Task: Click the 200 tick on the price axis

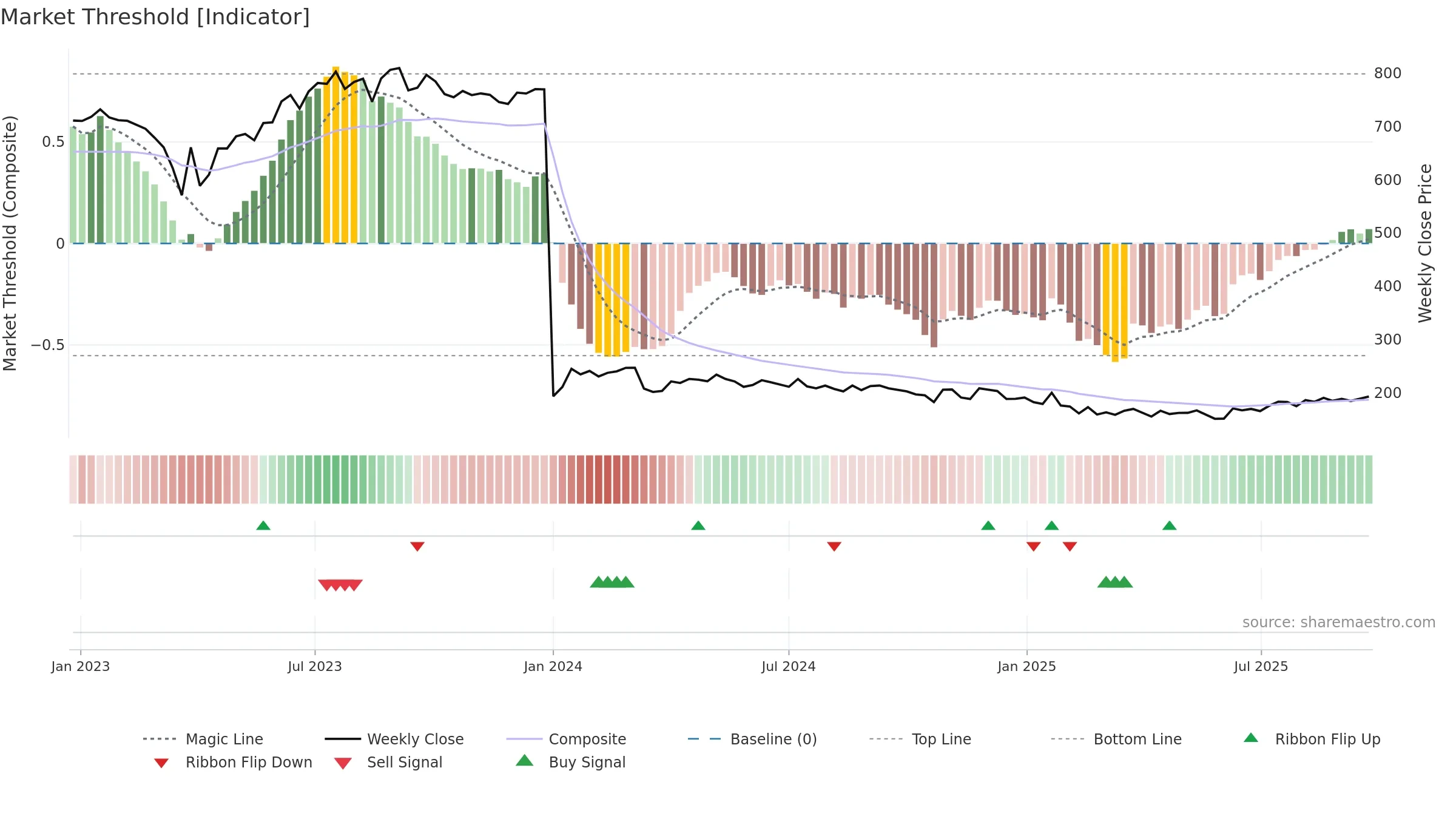Action: point(1388,393)
